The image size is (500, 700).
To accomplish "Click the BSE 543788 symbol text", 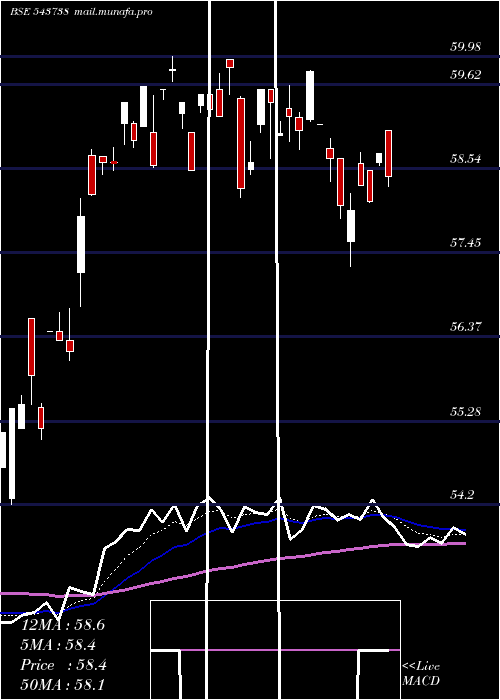I will coord(39,12).
